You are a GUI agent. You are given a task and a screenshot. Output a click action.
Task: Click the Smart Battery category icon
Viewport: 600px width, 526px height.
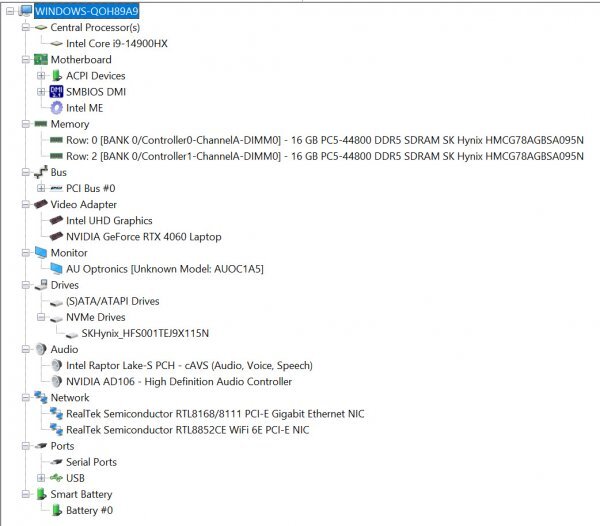click(41, 494)
